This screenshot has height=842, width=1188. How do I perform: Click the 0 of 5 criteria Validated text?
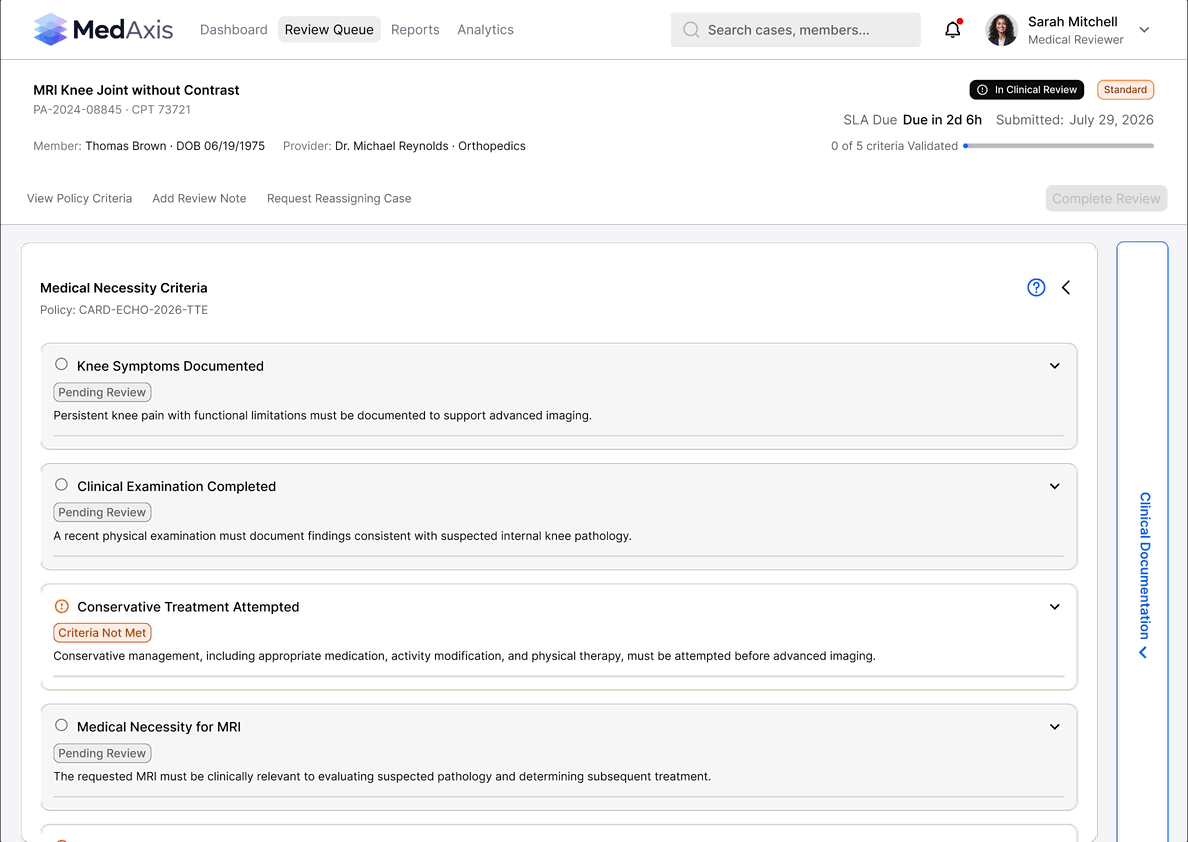[894, 146]
